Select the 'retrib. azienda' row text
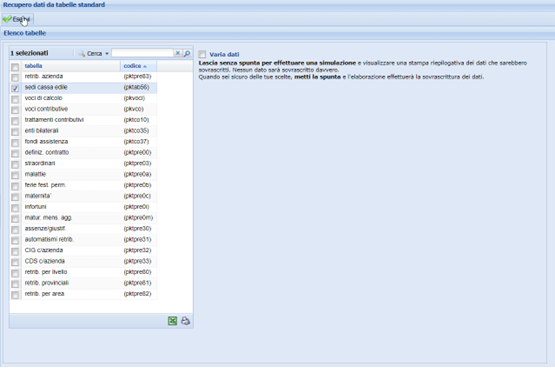Viewport: 555px width, 368px height. tap(44, 76)
